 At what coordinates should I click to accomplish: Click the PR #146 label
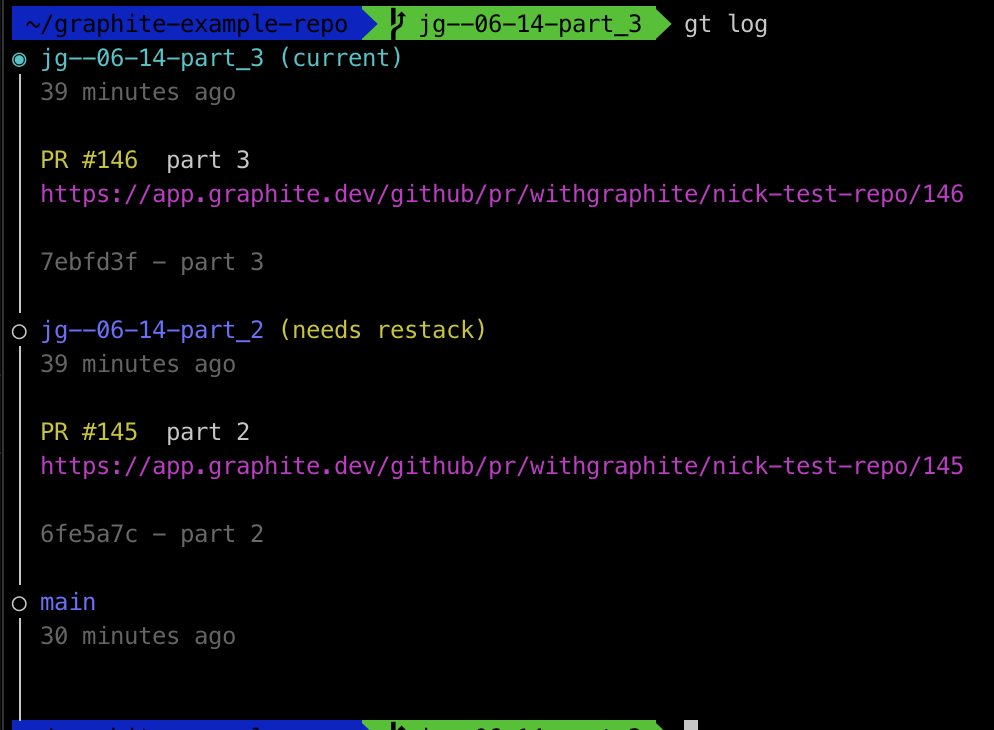[x=89, y=160]
